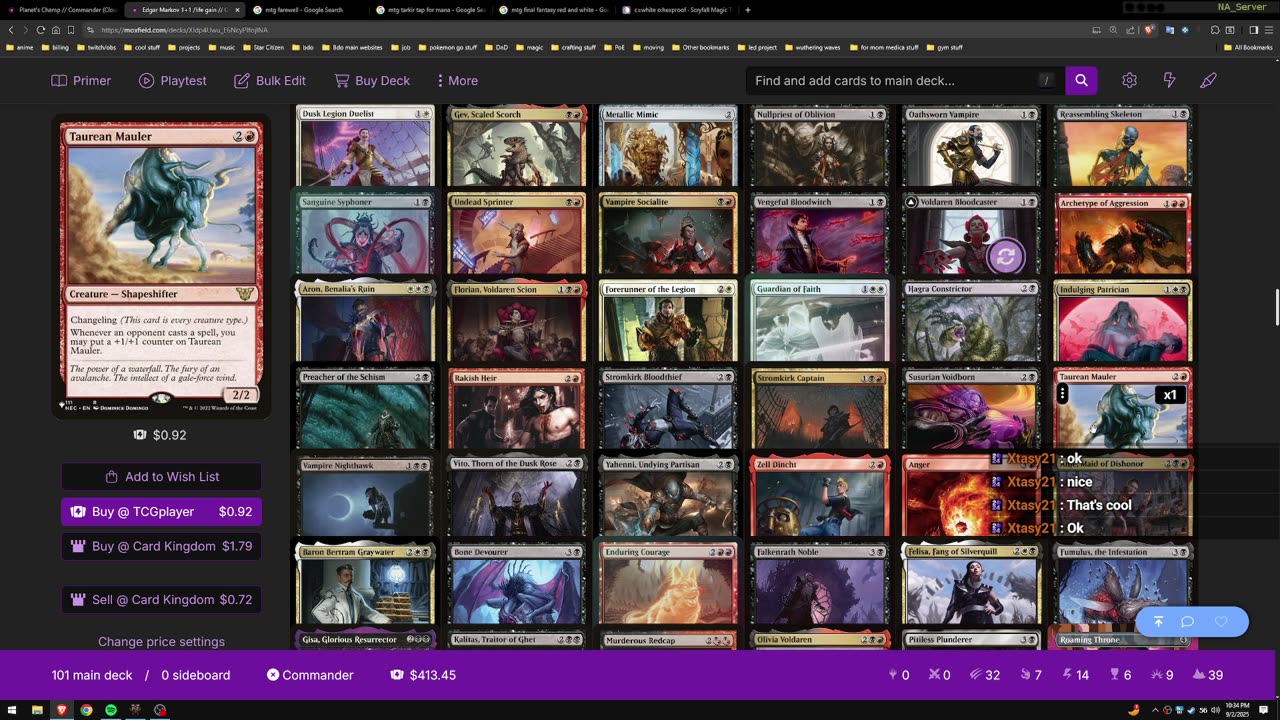
Task: Select the Felisa, Fang of Silverquill card
Action: pos(971,584)
